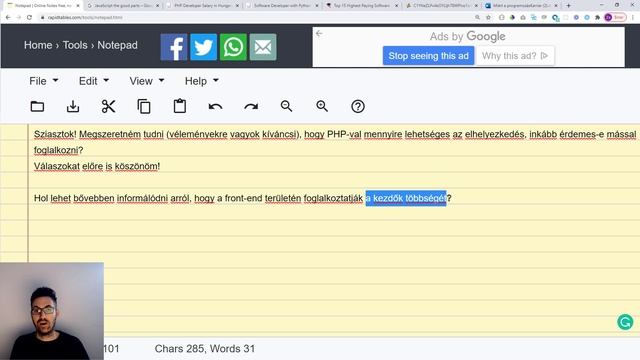Open the Chrome profile avatar
This screenshot has width=640, height=360.
click(x=608, y=18)
